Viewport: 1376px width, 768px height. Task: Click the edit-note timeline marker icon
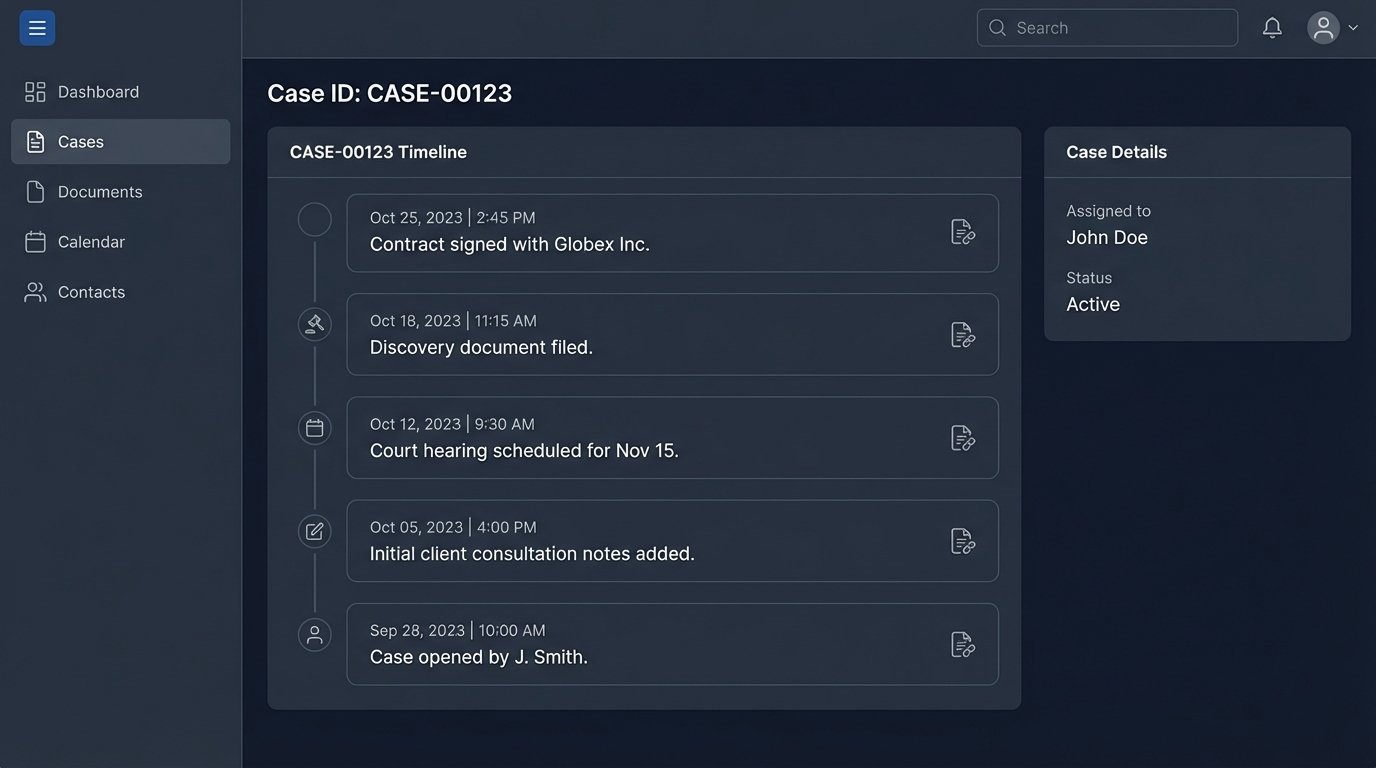tap(315, 531)
